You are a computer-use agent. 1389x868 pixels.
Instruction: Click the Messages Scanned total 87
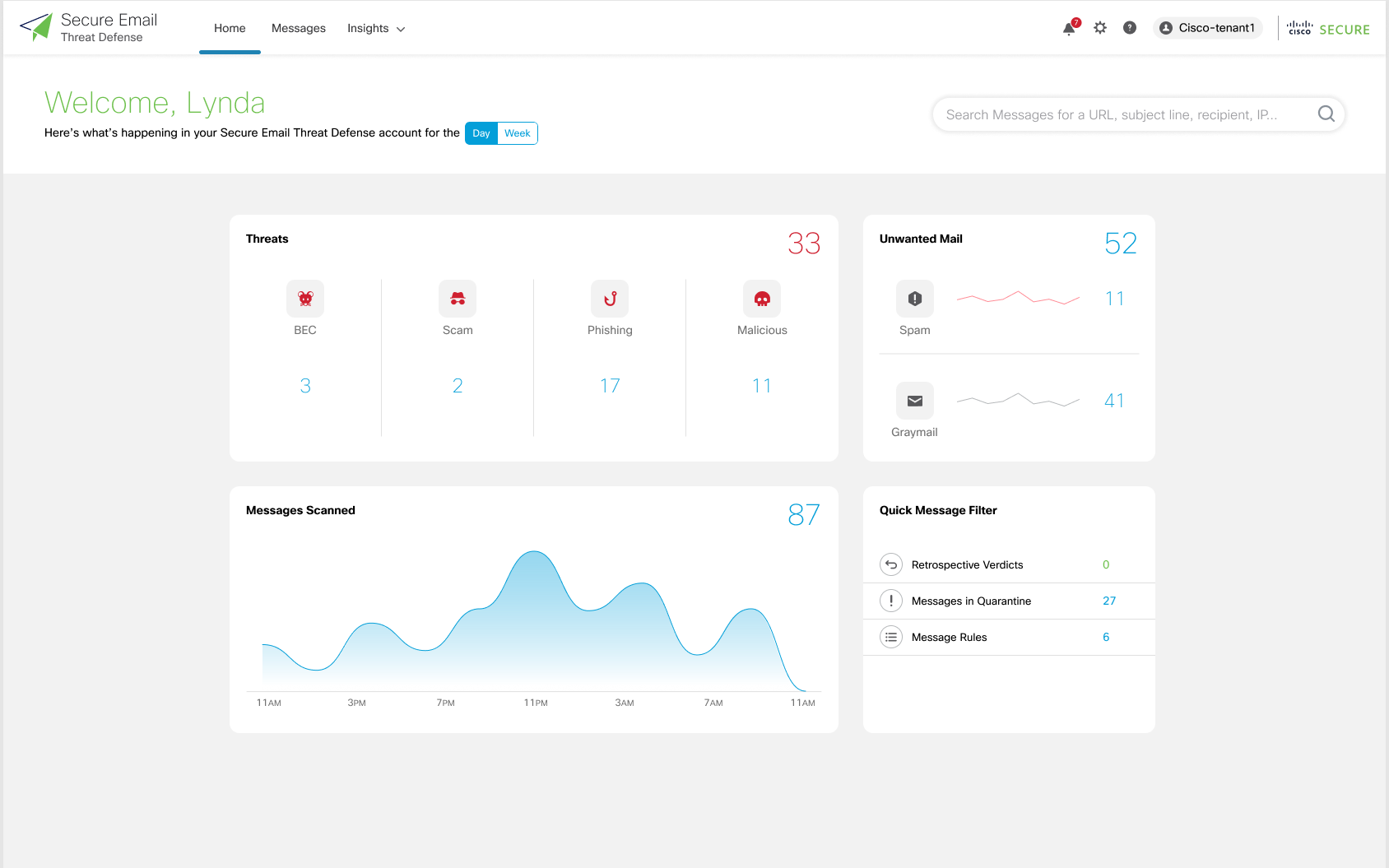[x=804, y=515]
